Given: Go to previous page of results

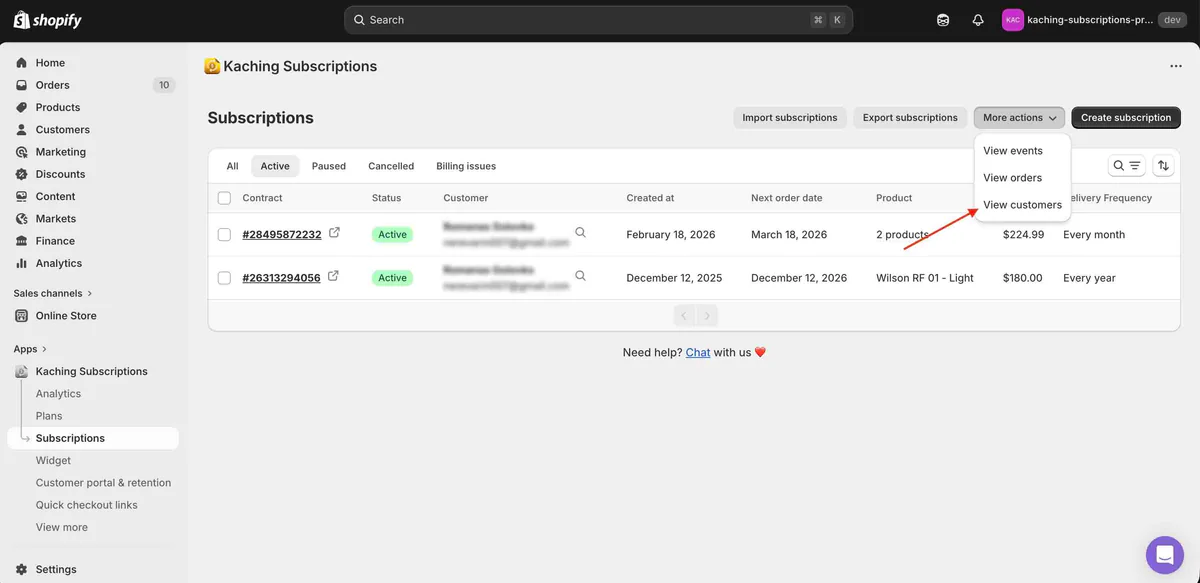Looking at the screenshot, I should 684,316.
